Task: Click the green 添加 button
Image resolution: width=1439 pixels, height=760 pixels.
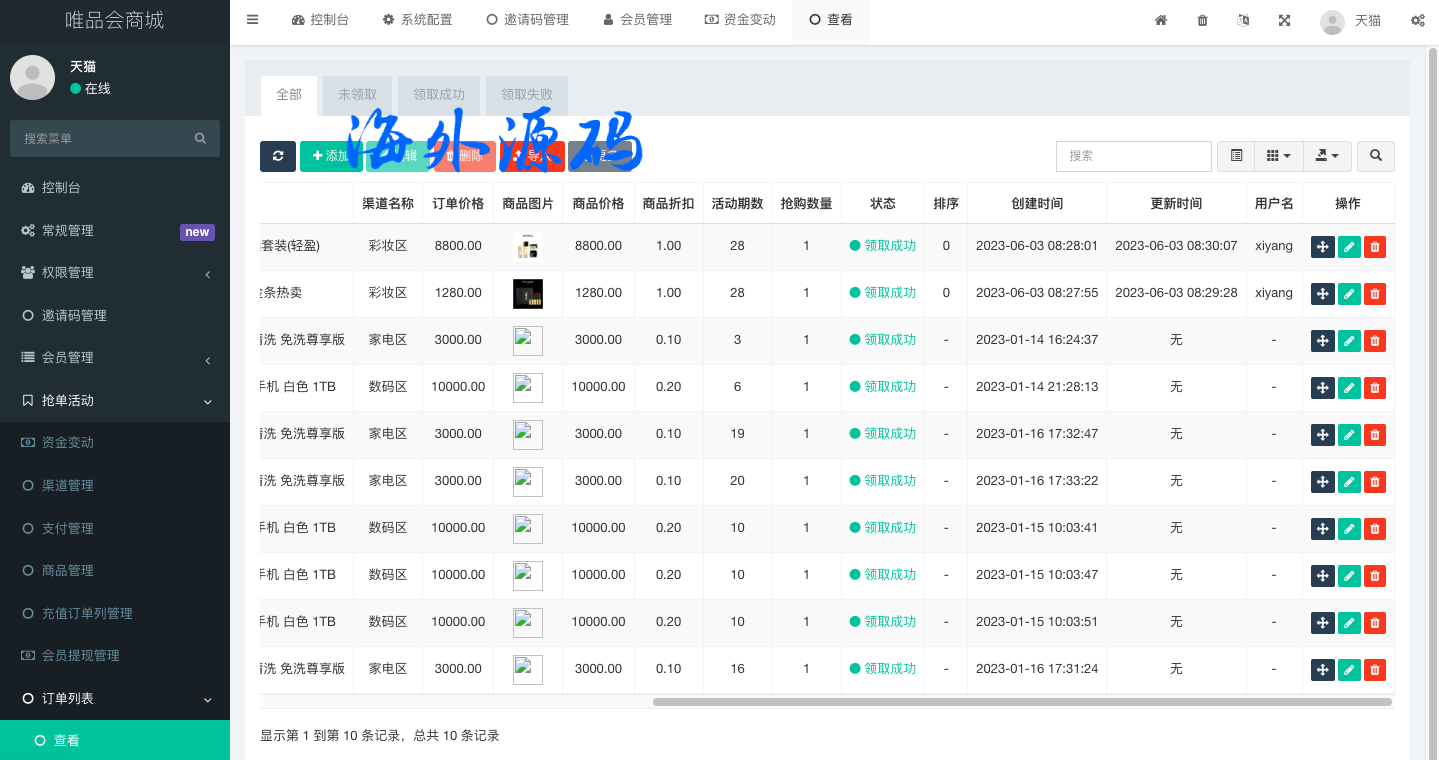Action: click(330, 156)
